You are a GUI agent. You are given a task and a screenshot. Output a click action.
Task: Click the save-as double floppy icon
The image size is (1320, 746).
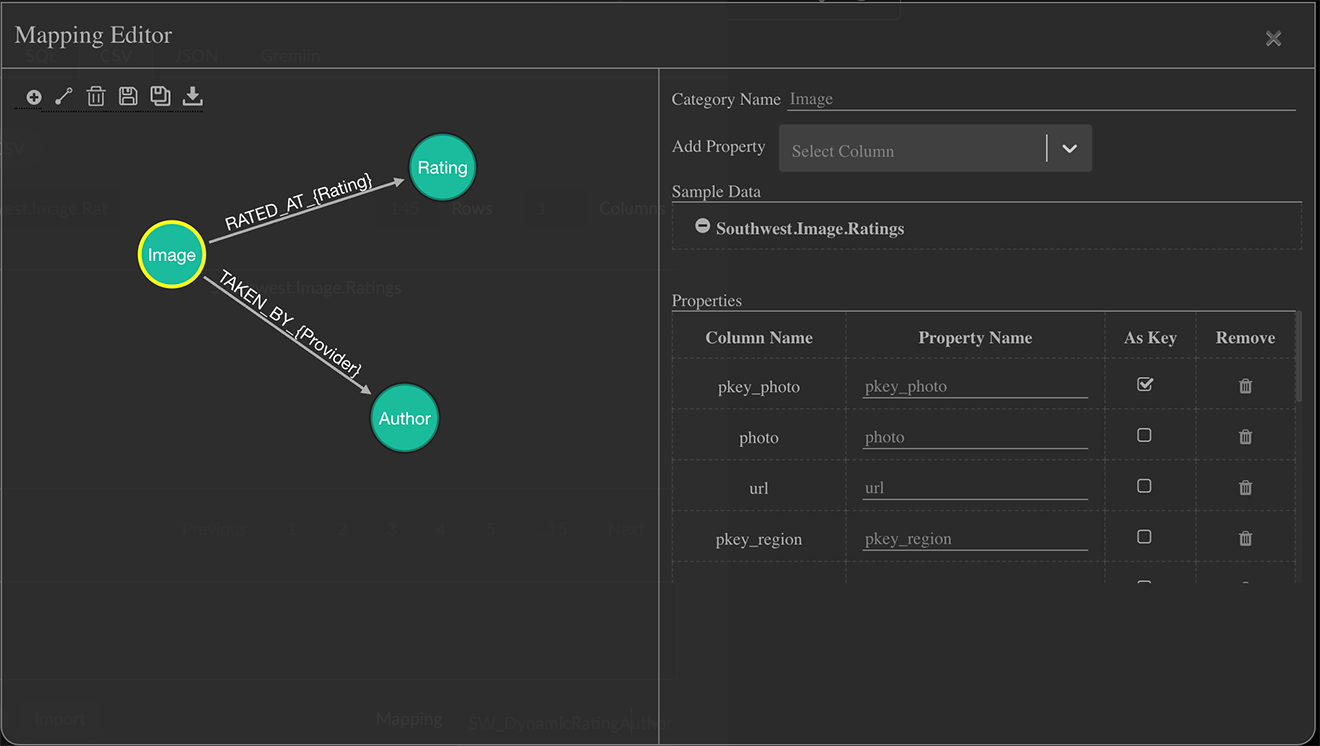click(x=160, y=96)
